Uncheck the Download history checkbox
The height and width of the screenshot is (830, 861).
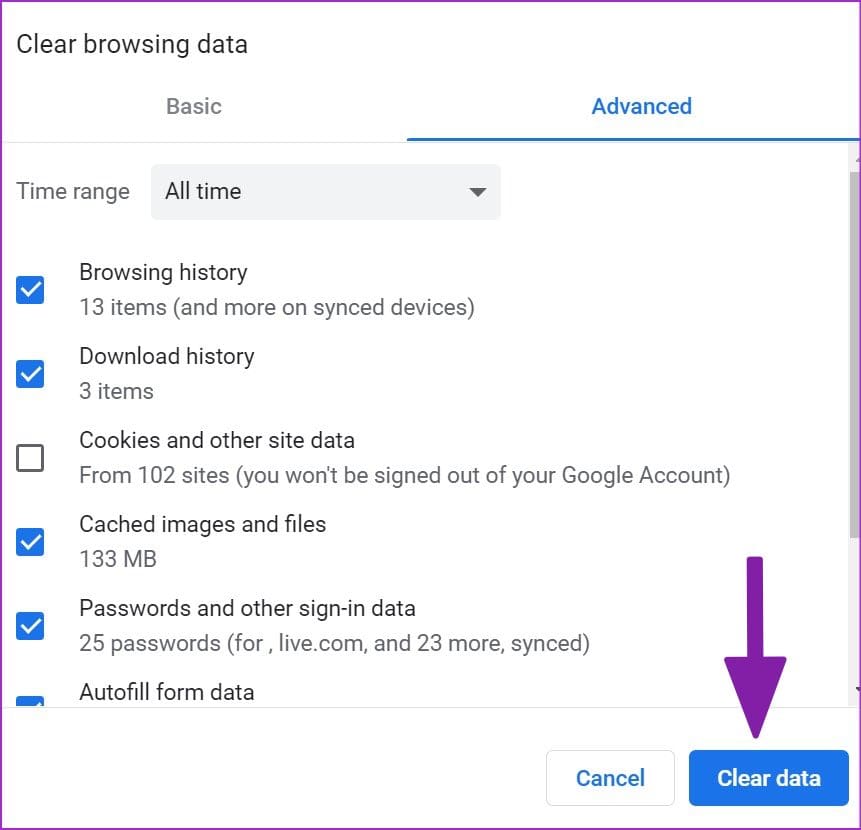30,374
